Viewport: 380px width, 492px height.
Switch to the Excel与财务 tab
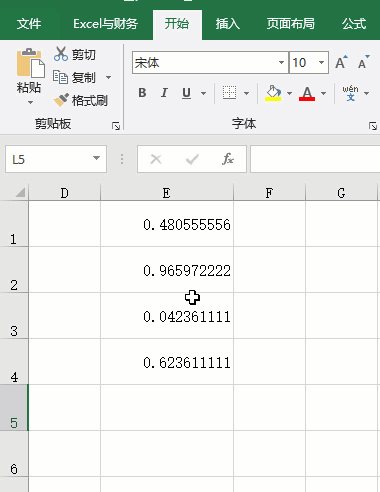pyautogui.click(x=106, y=24)
